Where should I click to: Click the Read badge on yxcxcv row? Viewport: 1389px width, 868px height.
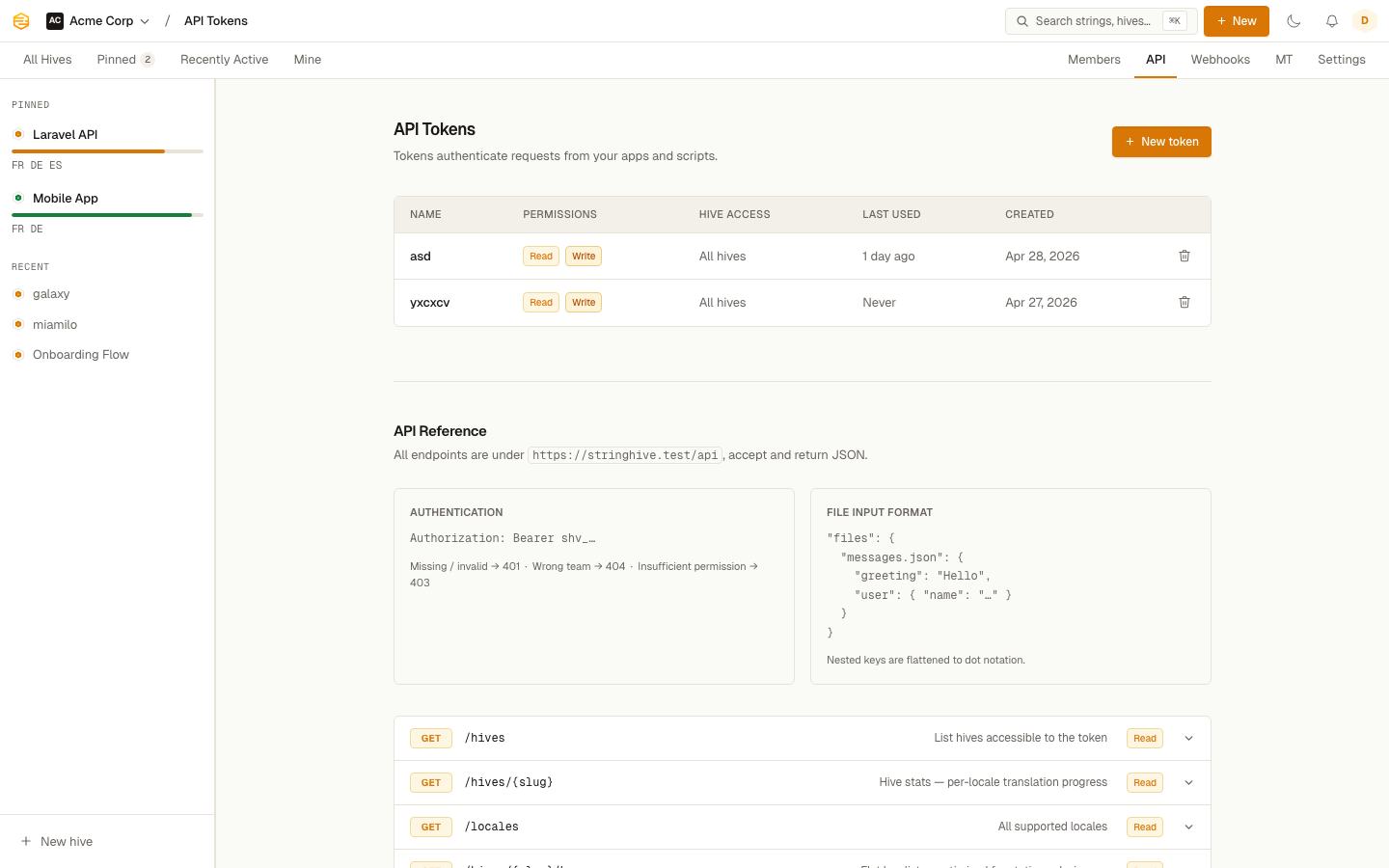click(x=541, y=303)
